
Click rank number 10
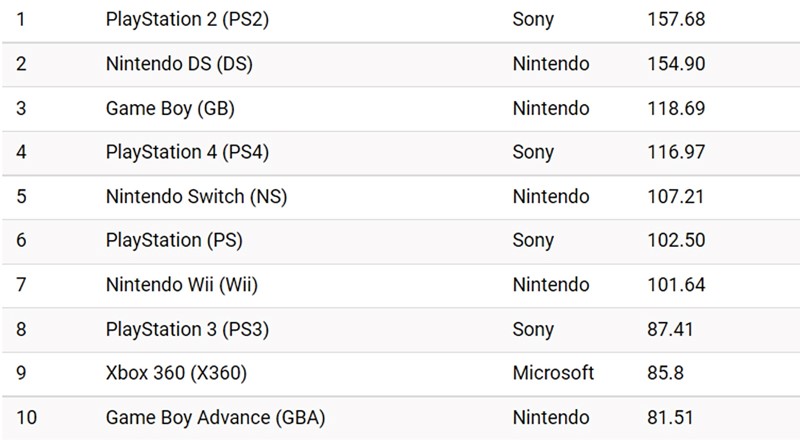[x=26, y=417]
